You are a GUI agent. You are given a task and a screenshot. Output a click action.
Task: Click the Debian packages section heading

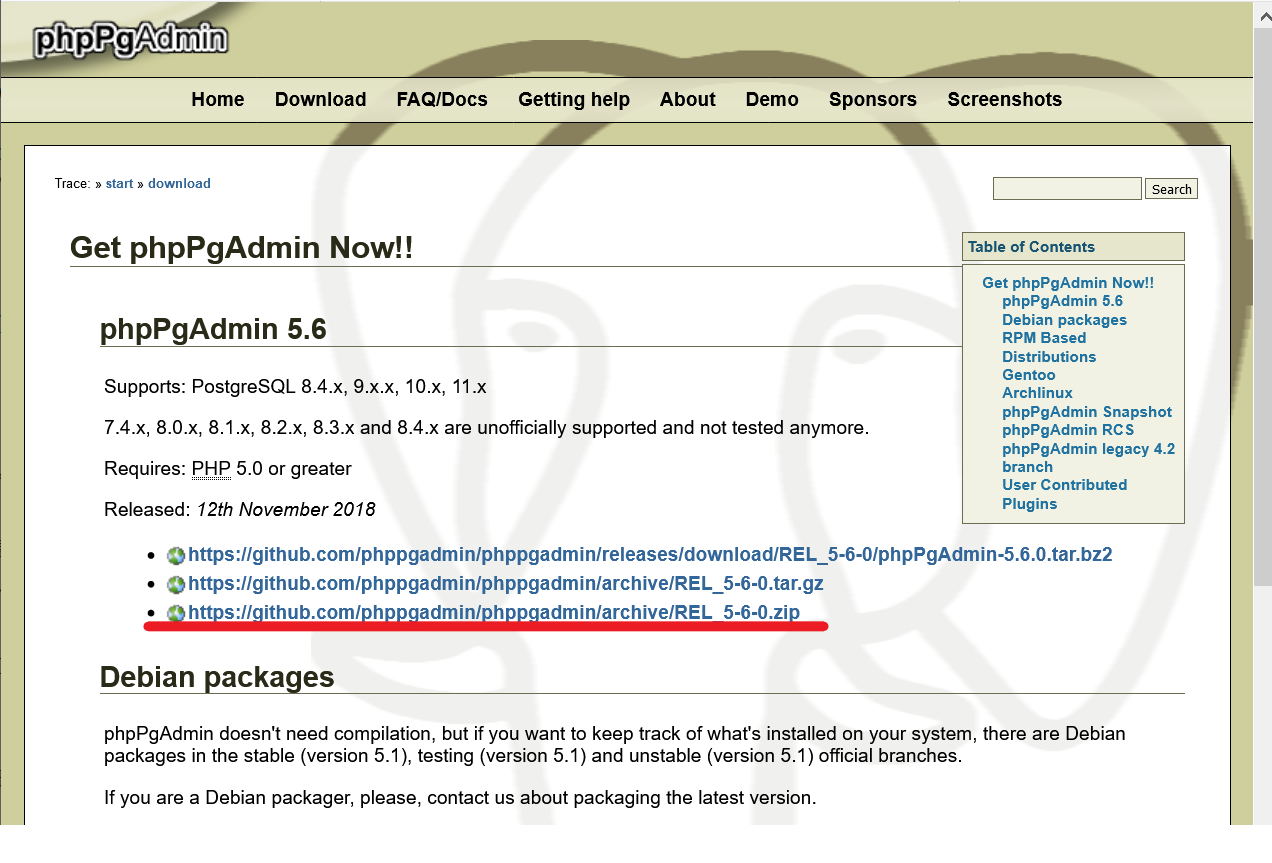pyautogui.click(x=217, y=677)
